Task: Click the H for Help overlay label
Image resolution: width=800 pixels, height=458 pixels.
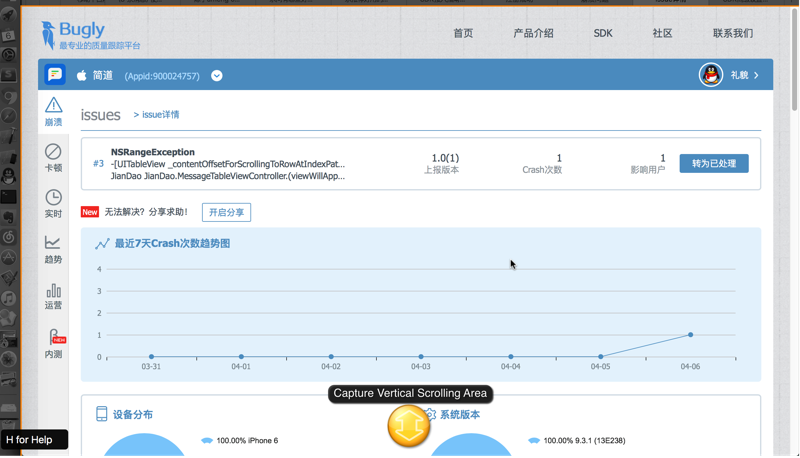Action: click(x=34, y=440)
